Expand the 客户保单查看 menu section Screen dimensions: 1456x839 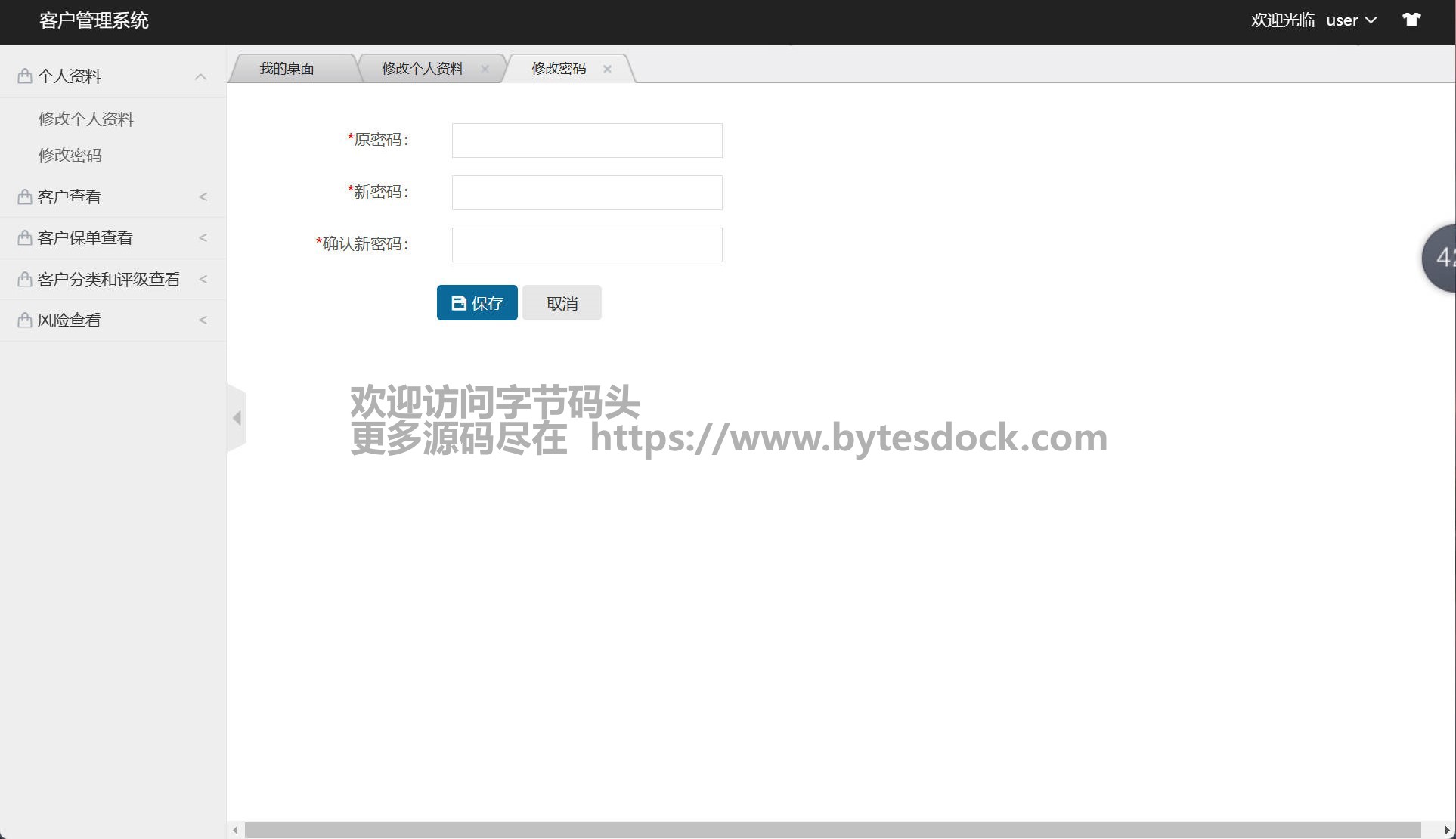coord(203,237)
